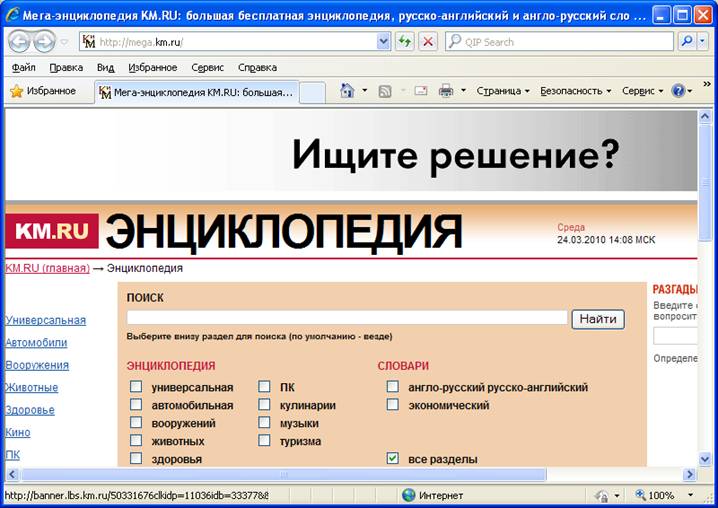Viewport: 718px width, 508px height.
Task: Click the search magnifier button beside QIP Search
Action: tap(686, 42)
